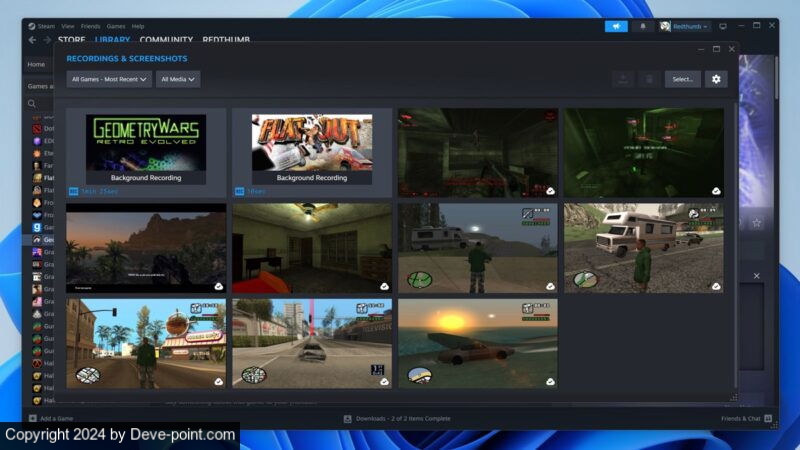Image resolution: width=800 pixels, height=450 pixels.
Task: Select the Dota game icon in sidebar
Action: tap(37, 129)
